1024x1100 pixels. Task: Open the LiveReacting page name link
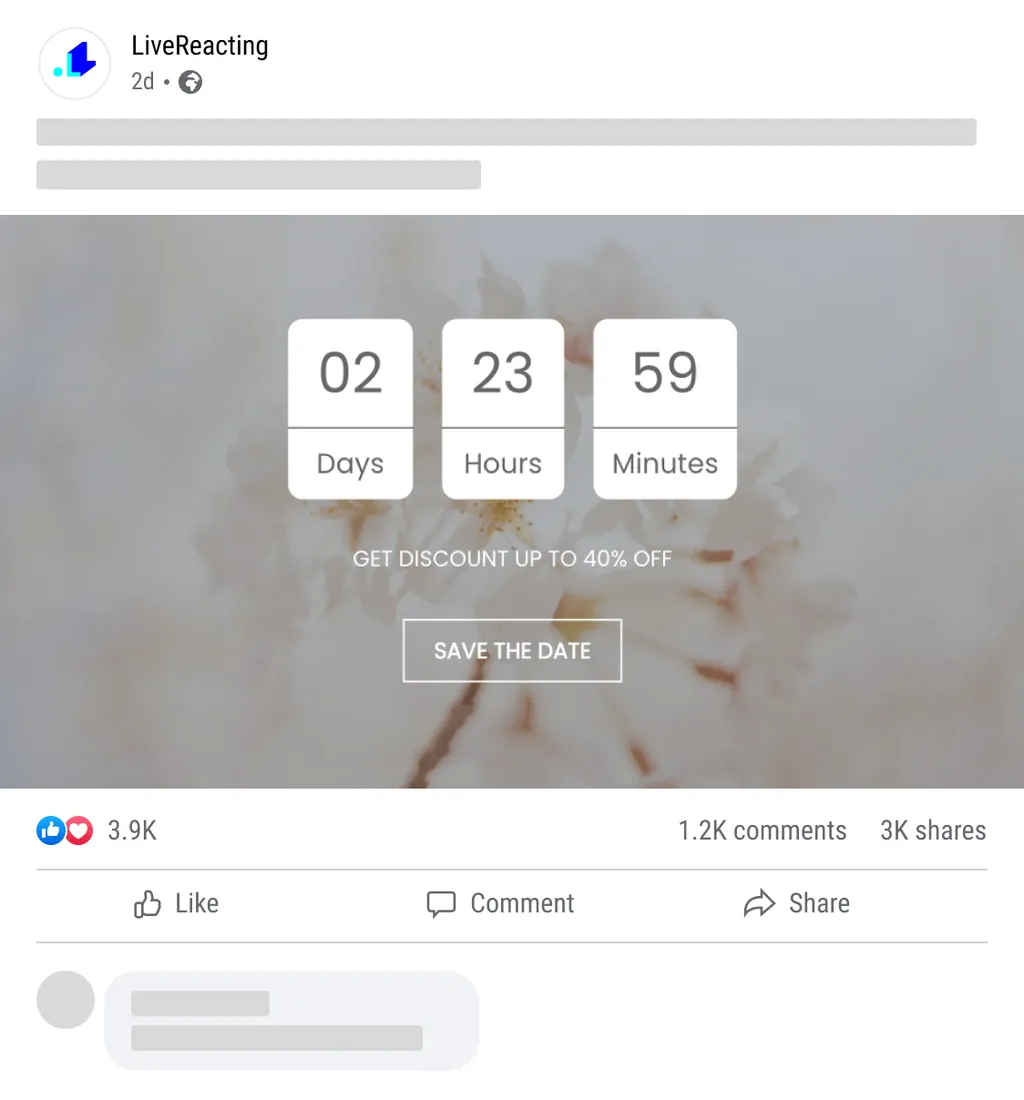pos(200,46)
